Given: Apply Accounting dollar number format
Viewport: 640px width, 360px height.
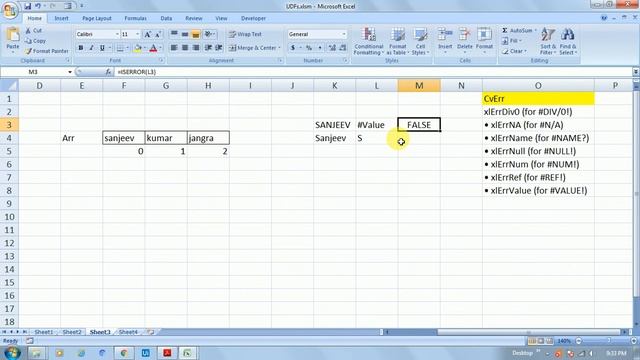Looking at the screenshot, I should click(x=293, y=48).
